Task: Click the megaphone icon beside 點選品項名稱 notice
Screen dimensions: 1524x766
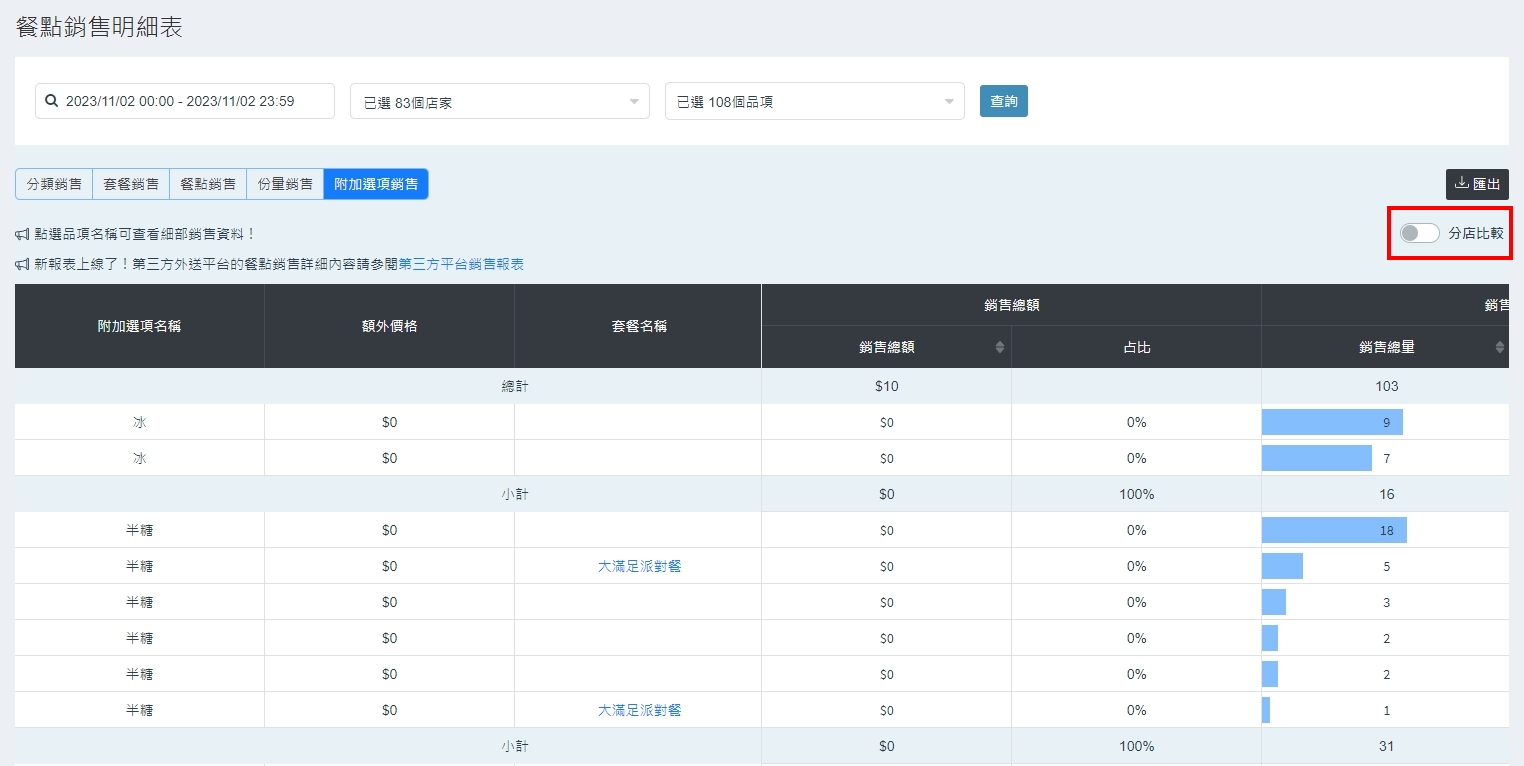Action: coord(22,234)
